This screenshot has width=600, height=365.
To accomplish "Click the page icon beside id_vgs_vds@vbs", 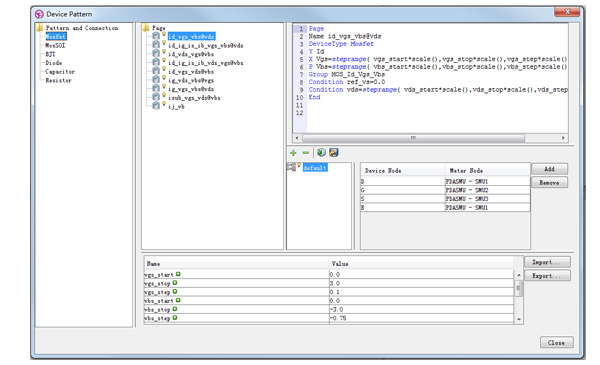I will pyautogui.click(x=156, y=71).
